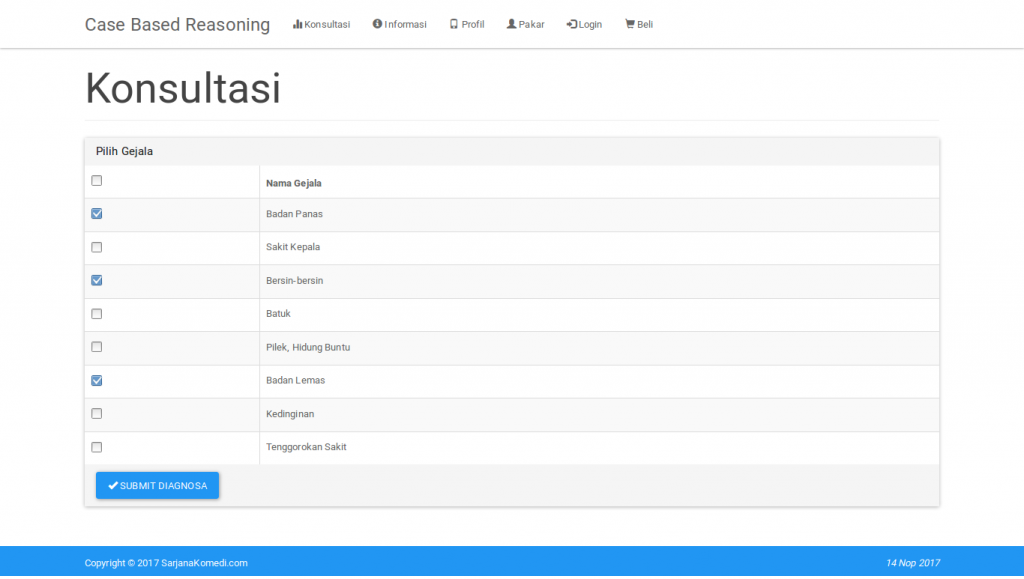Click the Case Based Reasoning brand link

point(177,24)
